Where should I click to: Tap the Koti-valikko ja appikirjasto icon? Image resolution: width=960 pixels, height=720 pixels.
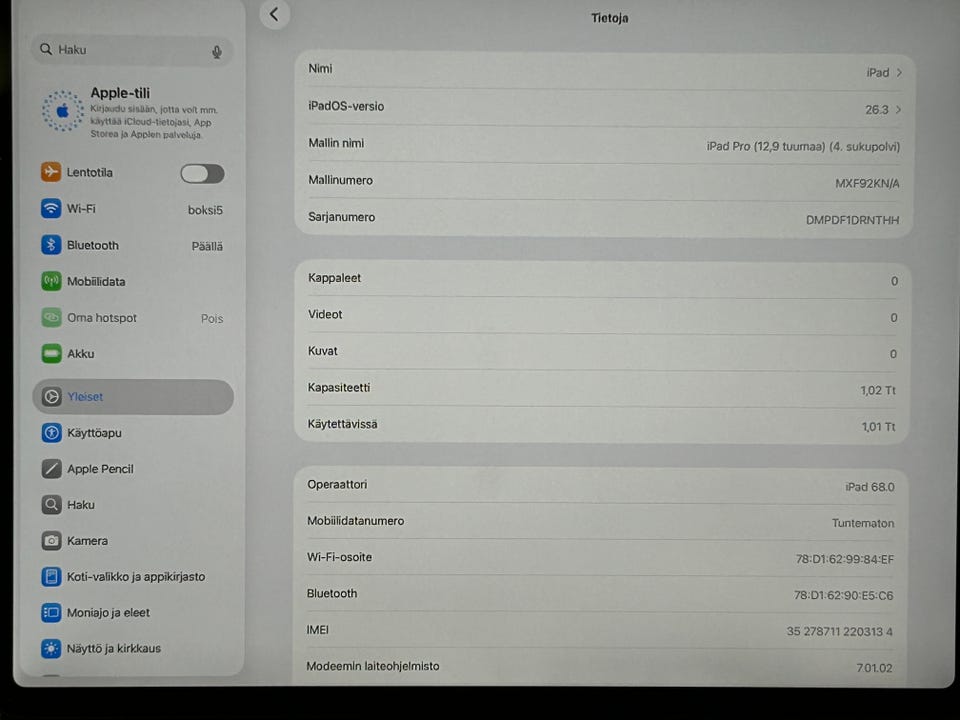[x=51, y=577]
